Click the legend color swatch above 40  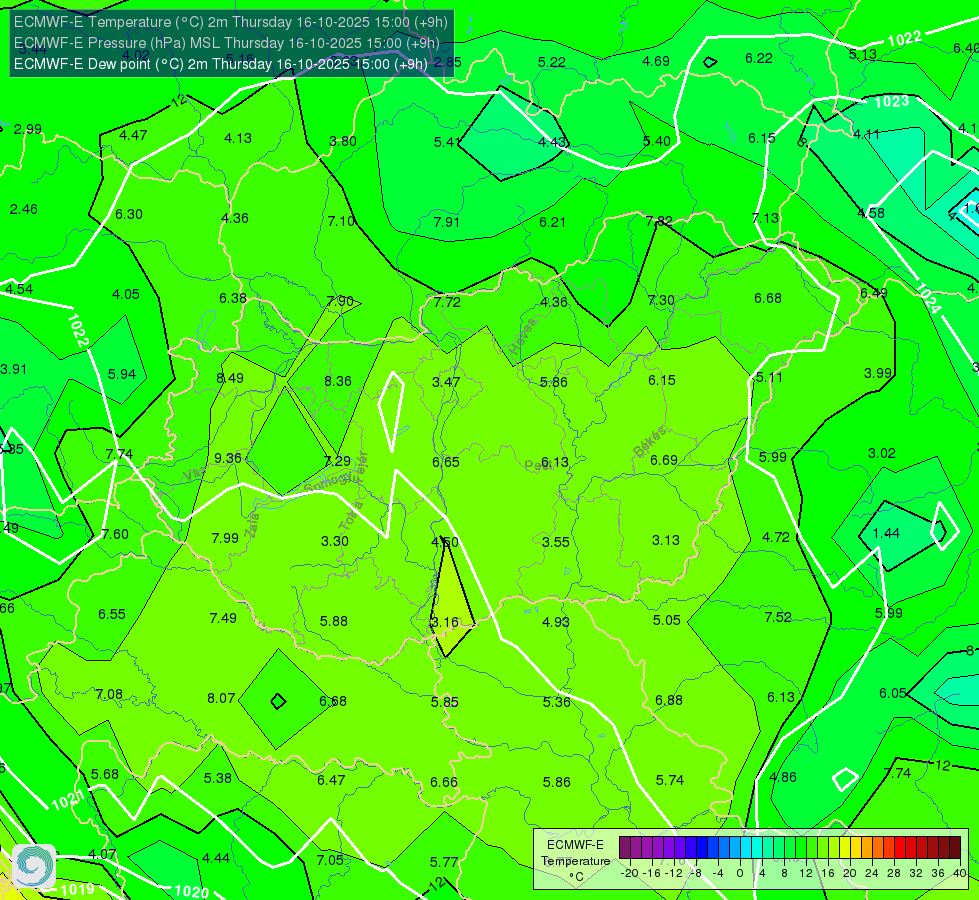click(x=955, y=848)
